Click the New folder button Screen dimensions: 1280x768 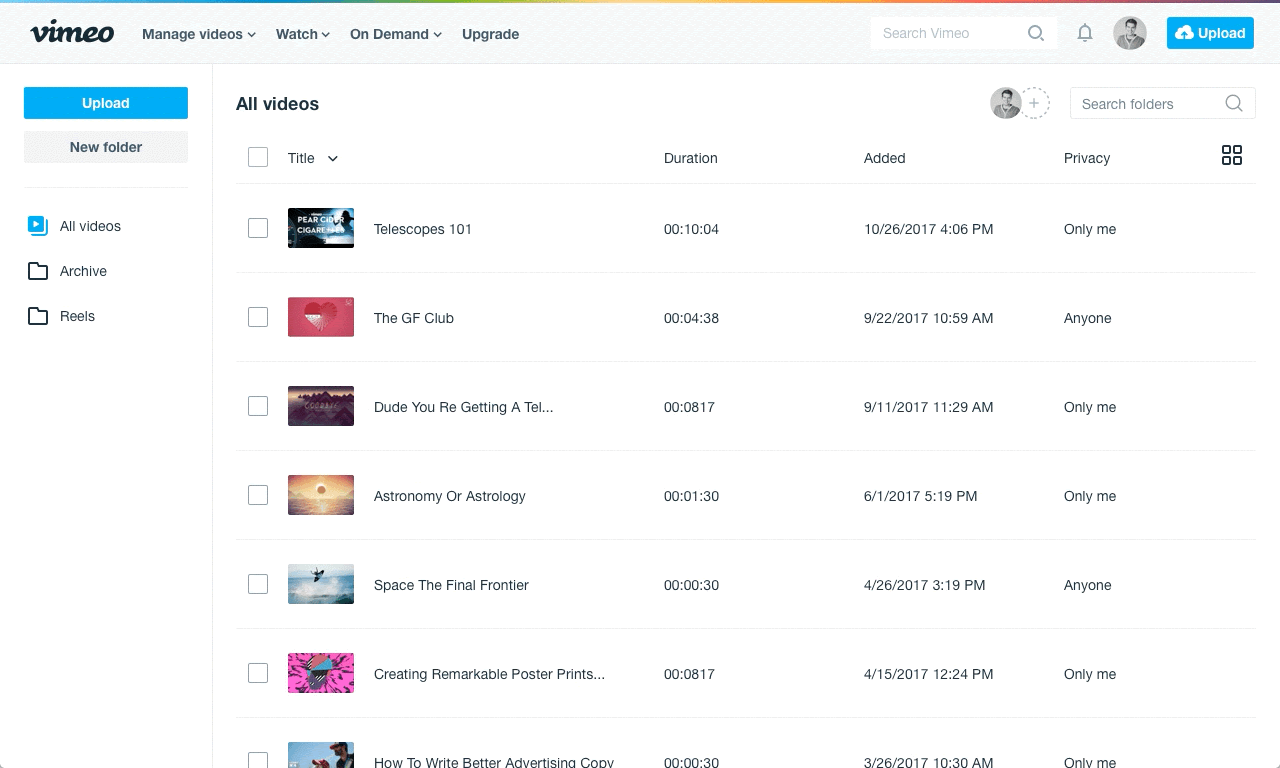coord(106,147)
